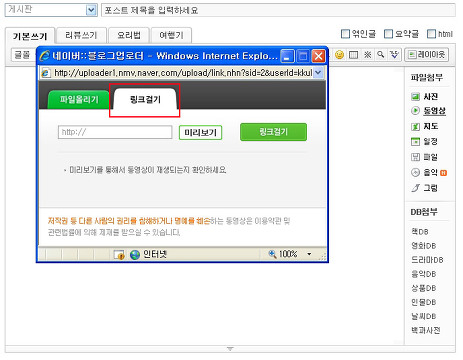The height and width of the screenshot is (360, 463).
Task: Click the zoom magnifier in status bar
Action: [x=272, y=254]
